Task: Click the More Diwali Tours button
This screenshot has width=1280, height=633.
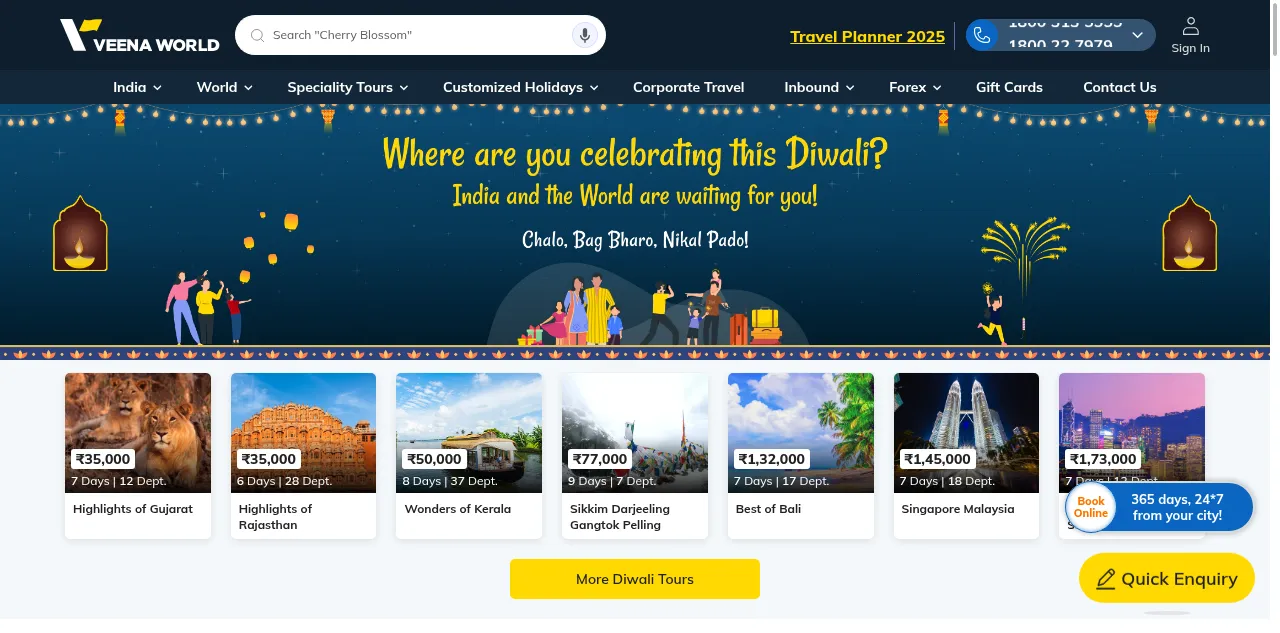Action: click(635, 579)
